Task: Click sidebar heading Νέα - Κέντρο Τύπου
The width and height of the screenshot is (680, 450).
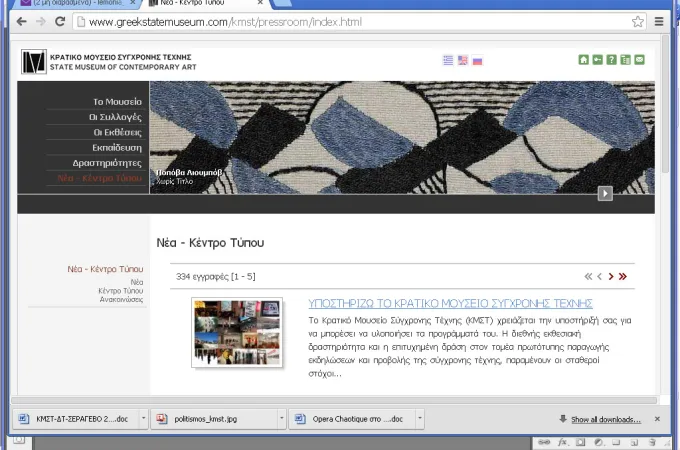Action: [x=105, y=269]
